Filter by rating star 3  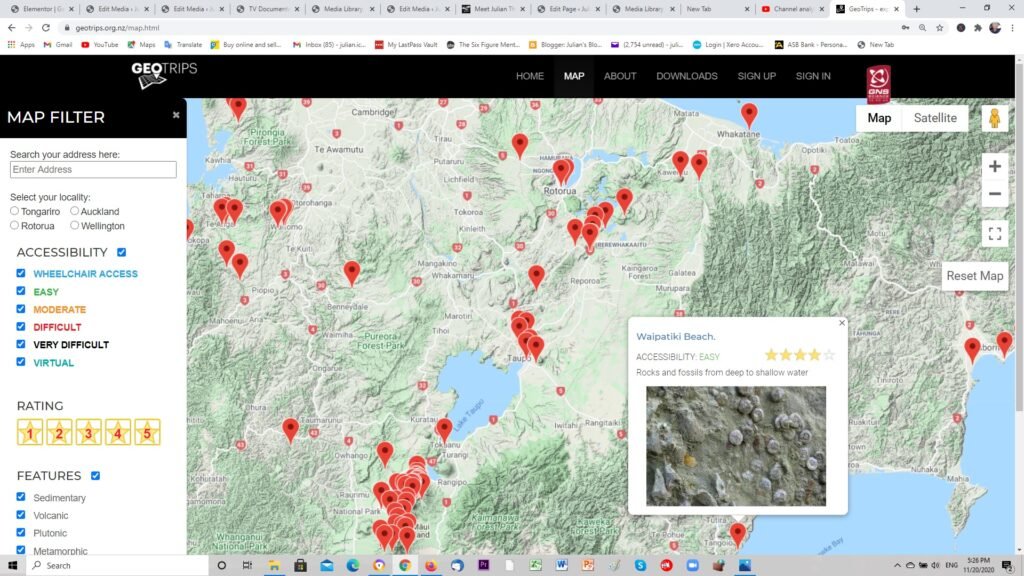[x=88, y=432]
